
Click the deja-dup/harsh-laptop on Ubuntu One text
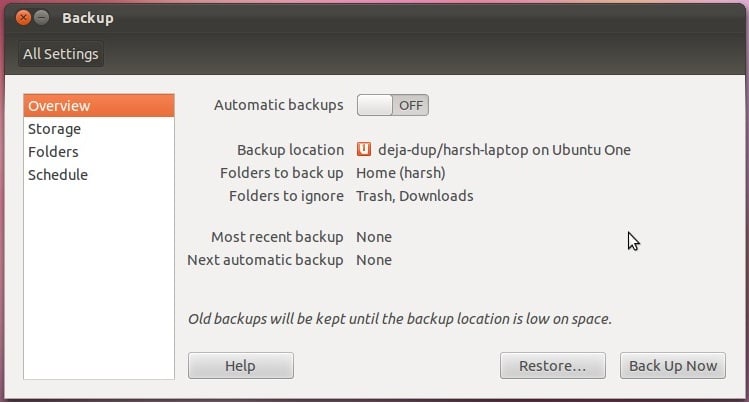tap(504, 150)
